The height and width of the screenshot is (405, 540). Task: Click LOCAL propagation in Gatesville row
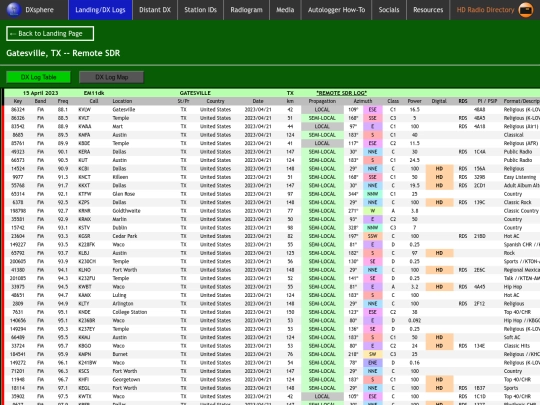(322, 110)
